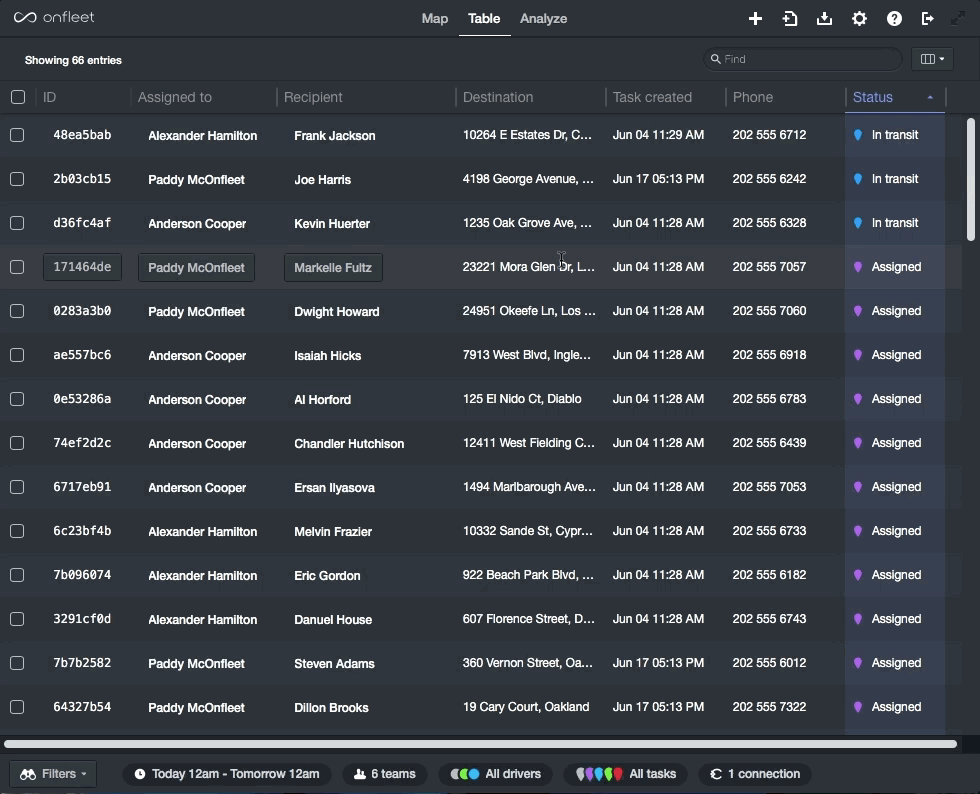Tick the select-all header checkbox

coord(18,97)
